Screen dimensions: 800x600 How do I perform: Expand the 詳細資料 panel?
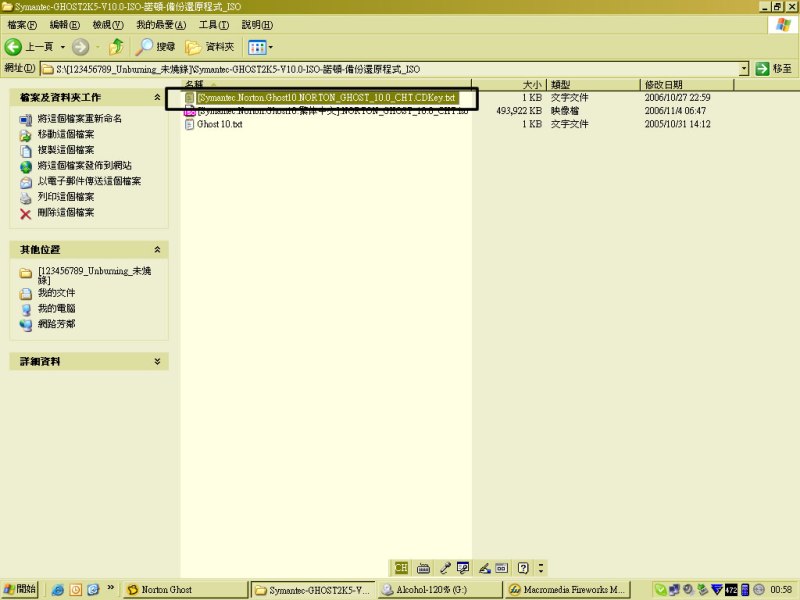pyautogui.click(x=157, y=361)
